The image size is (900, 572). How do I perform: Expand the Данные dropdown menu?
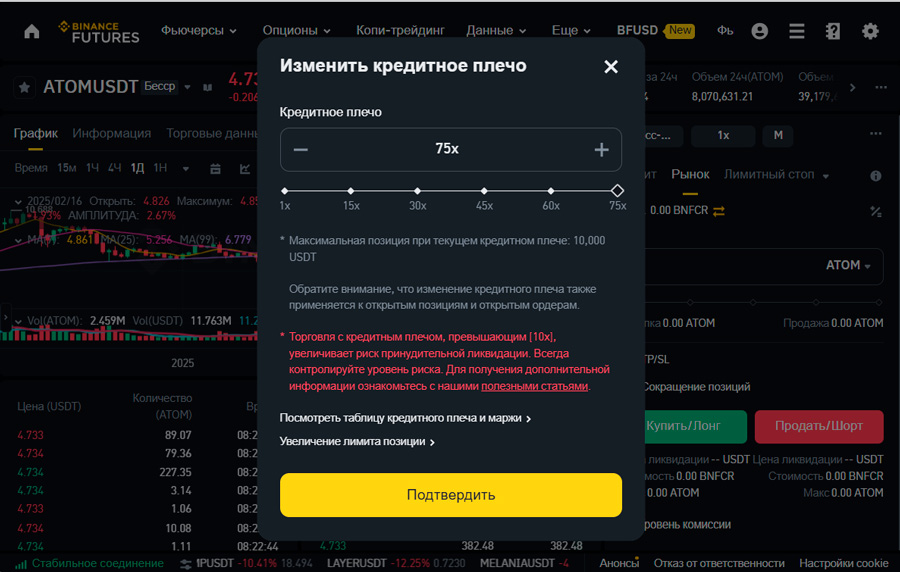[x=496, y=30]
